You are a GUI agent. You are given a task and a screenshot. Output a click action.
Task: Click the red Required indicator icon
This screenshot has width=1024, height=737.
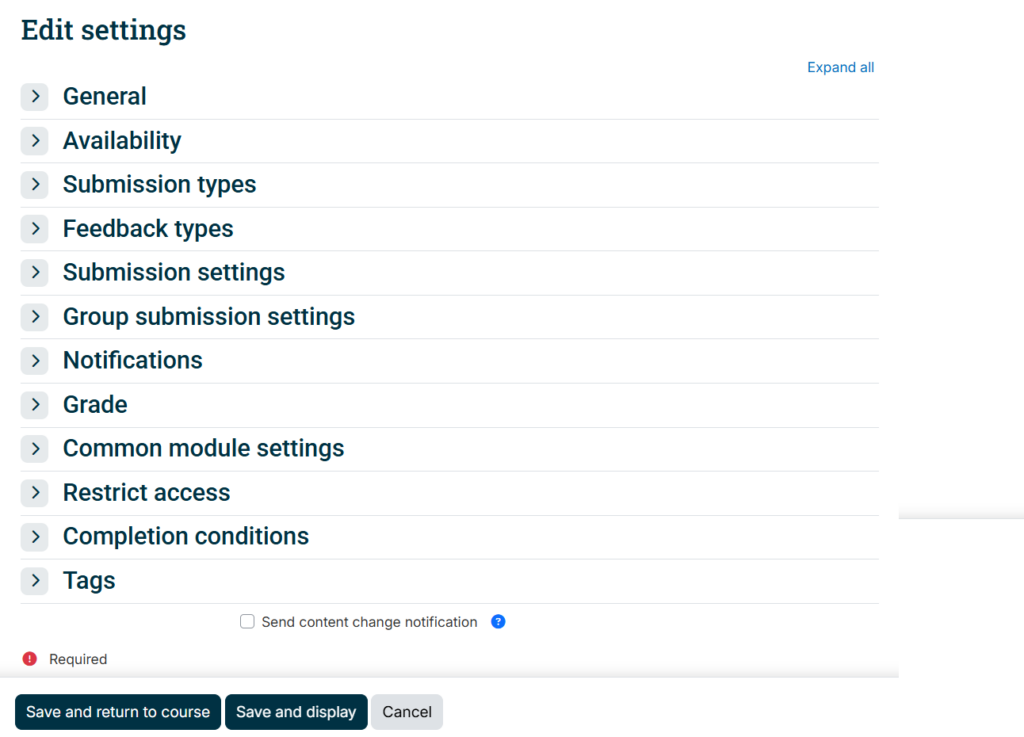coord(29,659)
